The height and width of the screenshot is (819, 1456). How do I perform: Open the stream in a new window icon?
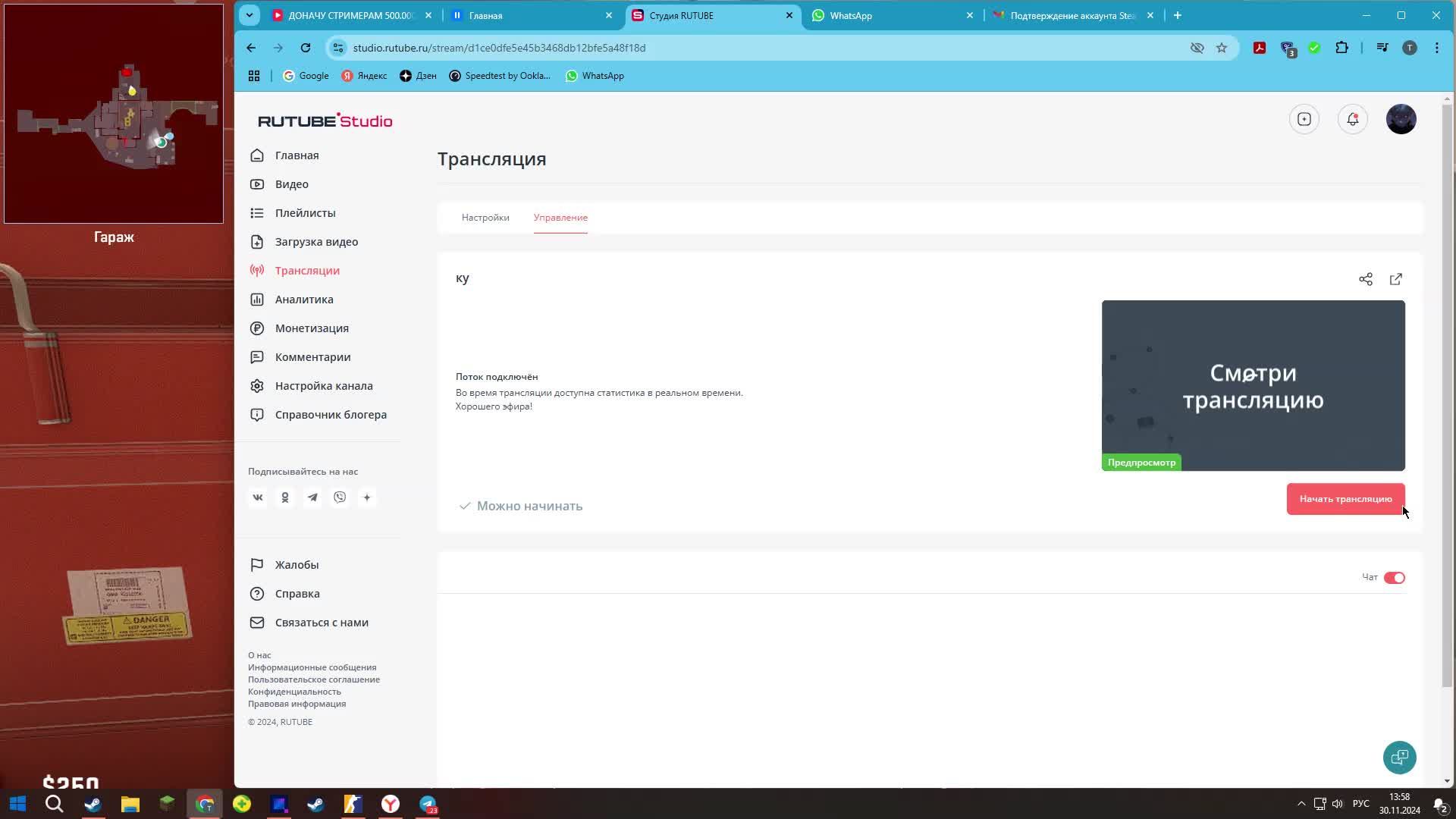click(1395, 279)
